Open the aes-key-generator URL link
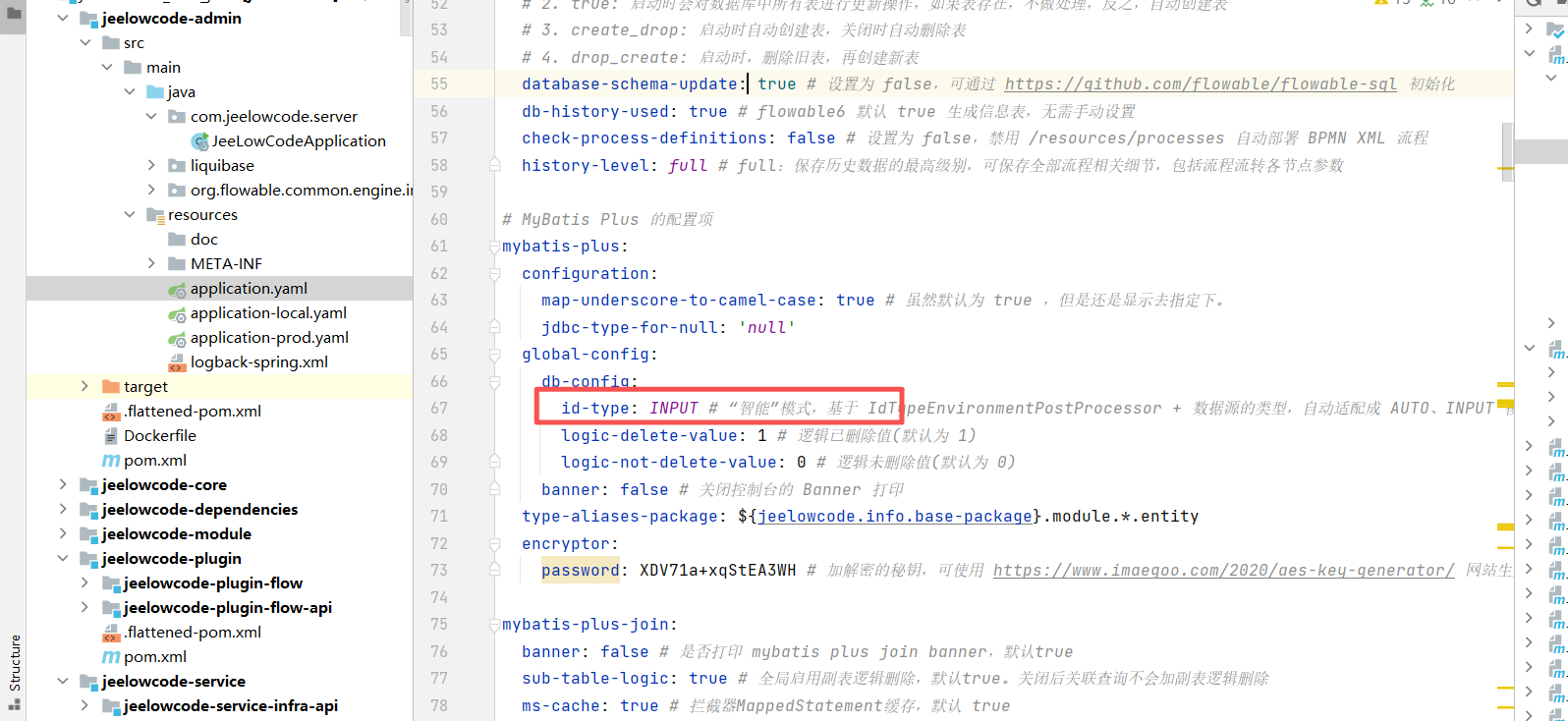The height and width of the screenshot is (721, 1568). (1223, 571)
